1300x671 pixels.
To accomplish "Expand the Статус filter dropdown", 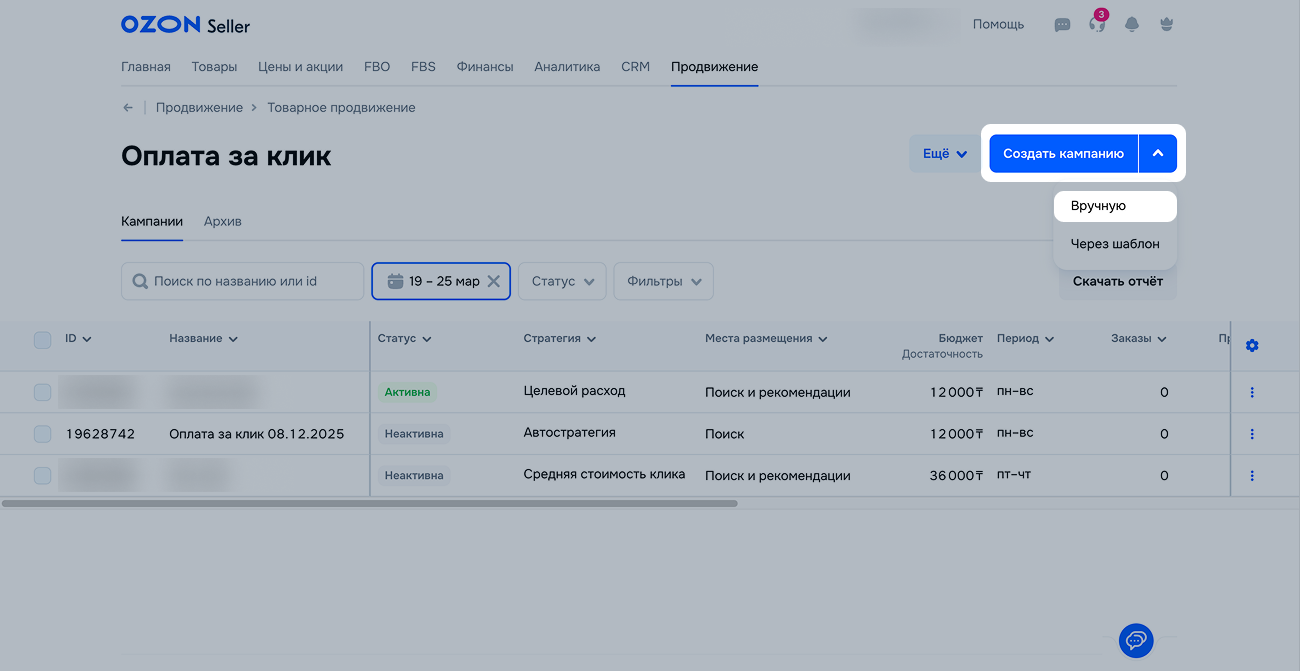I will [x=562, y=282].
